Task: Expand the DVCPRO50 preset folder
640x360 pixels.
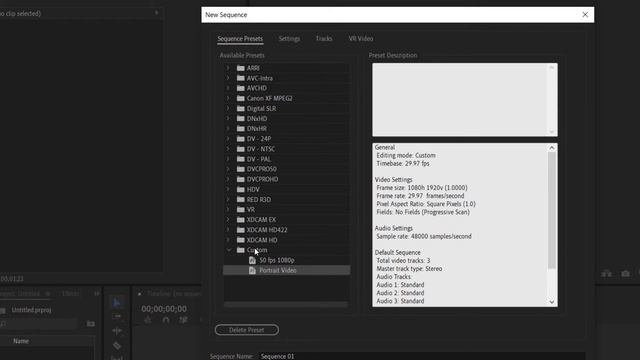Action: (228, 169)
